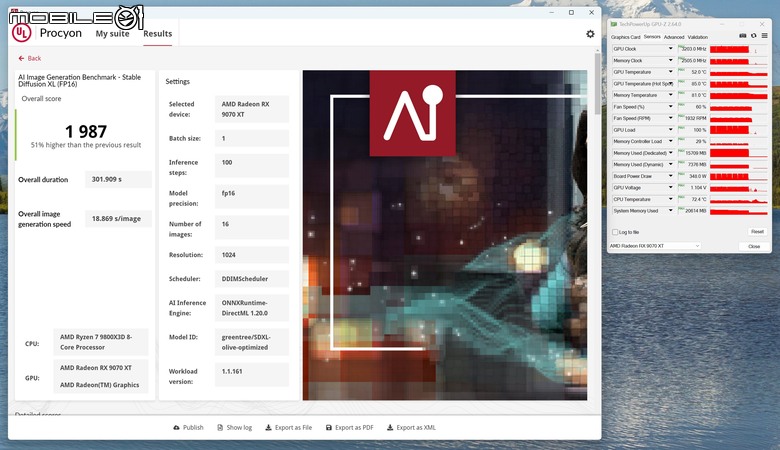Screen dimensions: 780x450
Task: Expand the CPU Temperature sensor dropdown
Action: (671, 199)
